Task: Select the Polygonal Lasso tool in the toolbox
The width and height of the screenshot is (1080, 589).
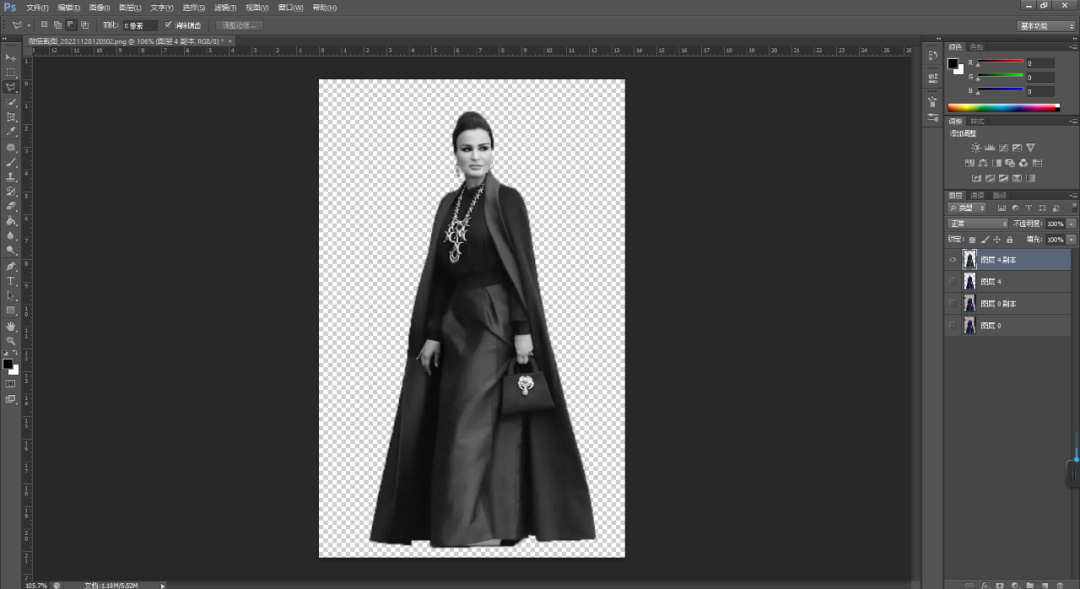Action: pos(11,87)
